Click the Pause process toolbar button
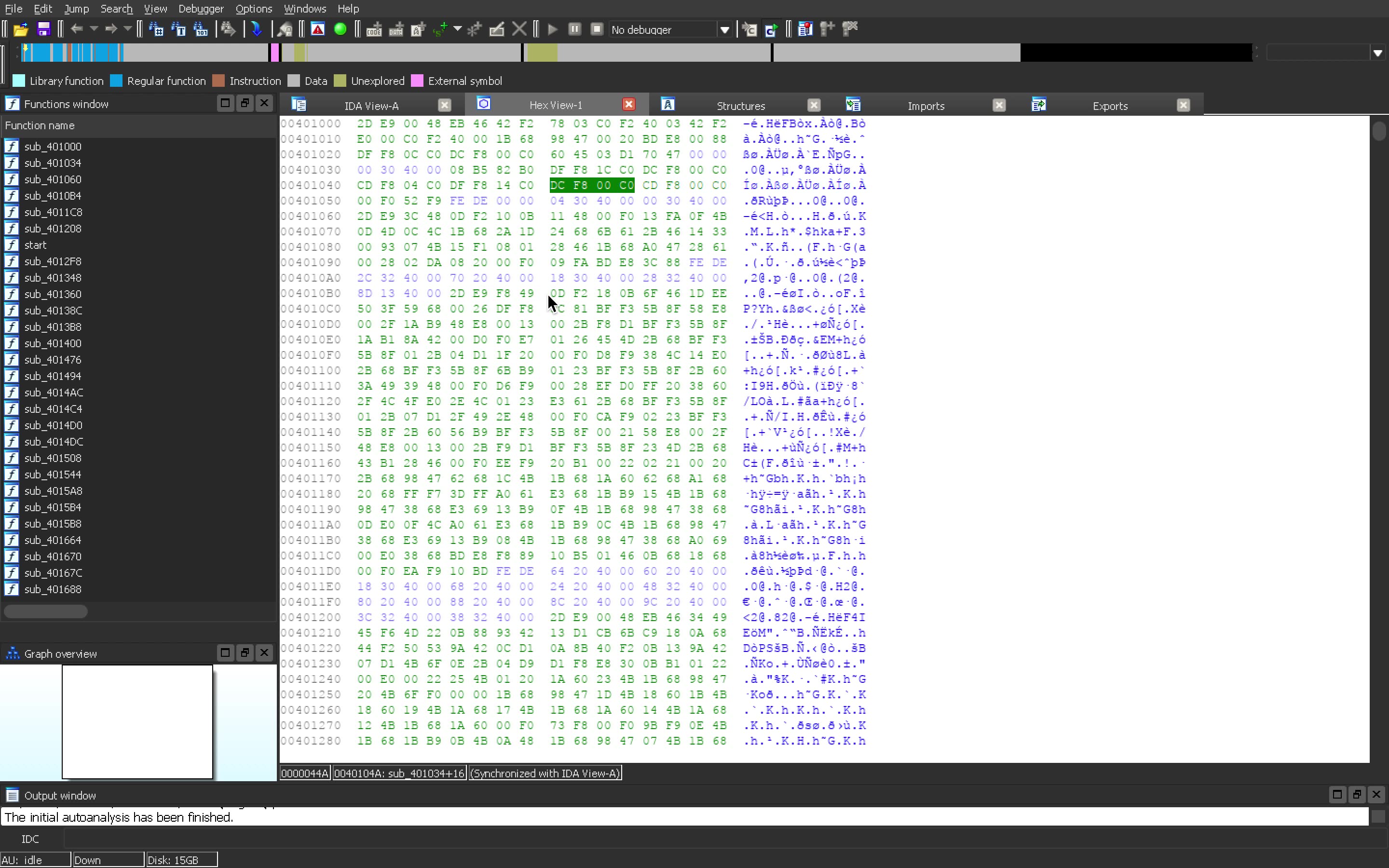This screenshot has height=868, width=1389. point(574,29)
